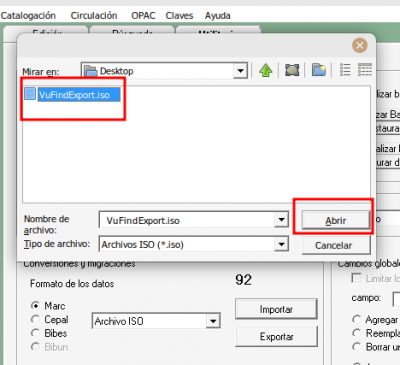The width and height of the screenshot is (400, 365).
Task: Switch to details view icon
Action: [x=365, y=70]
